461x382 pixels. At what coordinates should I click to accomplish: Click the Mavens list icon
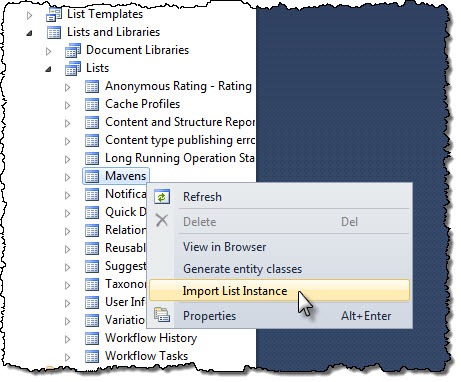coord(92,176)
